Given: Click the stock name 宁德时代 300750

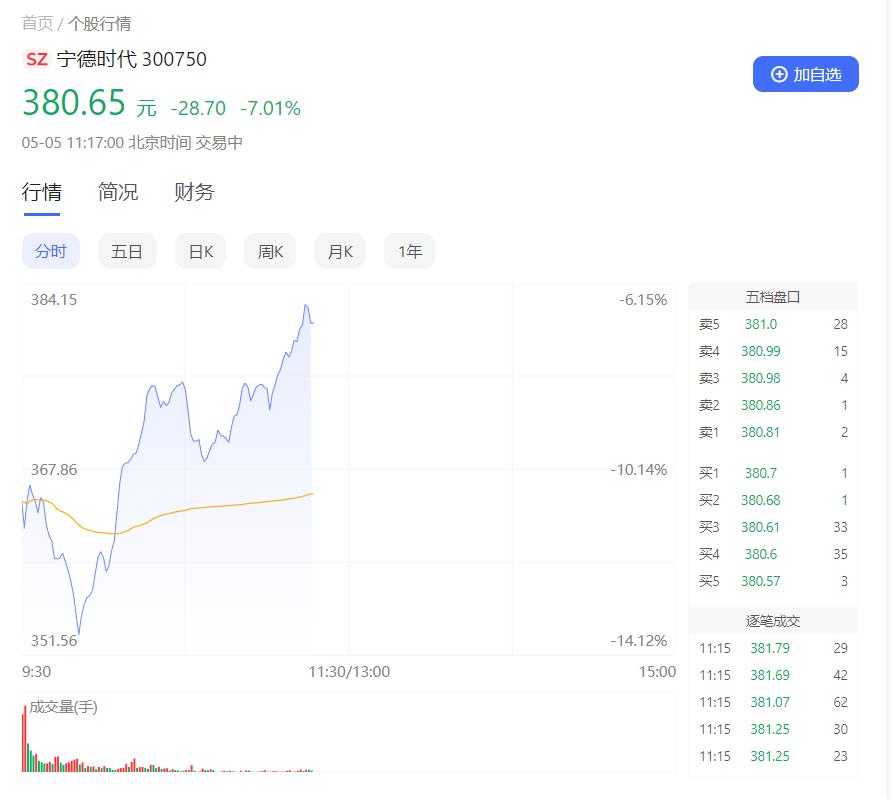Looking at the screenshot, I should [x=131, y=59].
